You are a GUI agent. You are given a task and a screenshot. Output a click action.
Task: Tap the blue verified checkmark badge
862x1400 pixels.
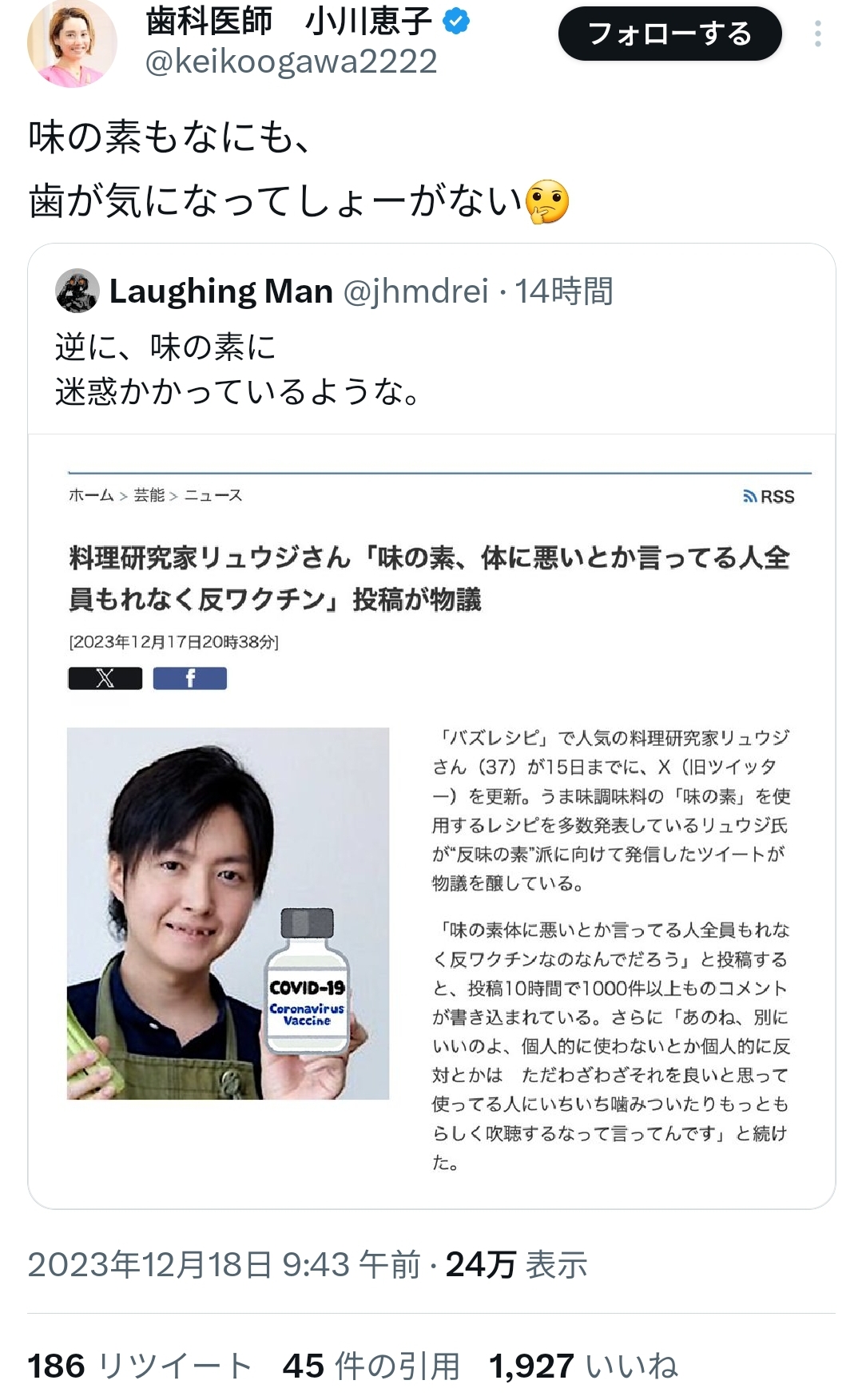[456, 22]
